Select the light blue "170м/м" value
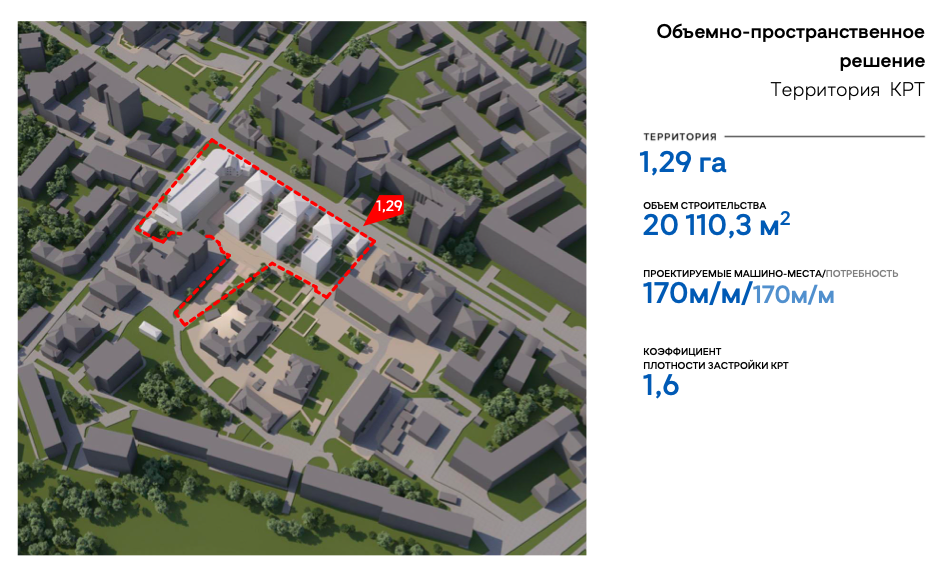The image size is (950, 587). click(793, 295)
